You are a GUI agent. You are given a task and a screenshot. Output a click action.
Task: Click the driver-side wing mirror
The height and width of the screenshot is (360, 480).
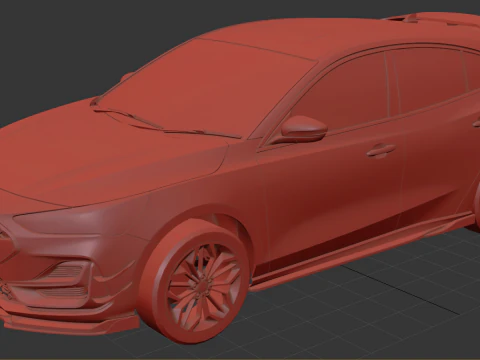pos(304,128)
